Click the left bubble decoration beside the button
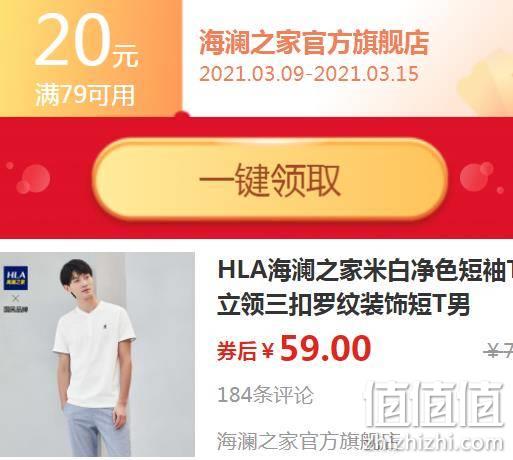This screenshot has height=460, width=513. tap(30, 178)
